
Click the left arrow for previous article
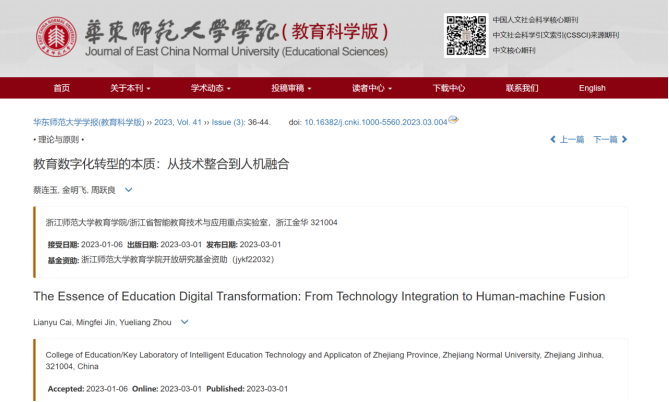tap(553, 140)
